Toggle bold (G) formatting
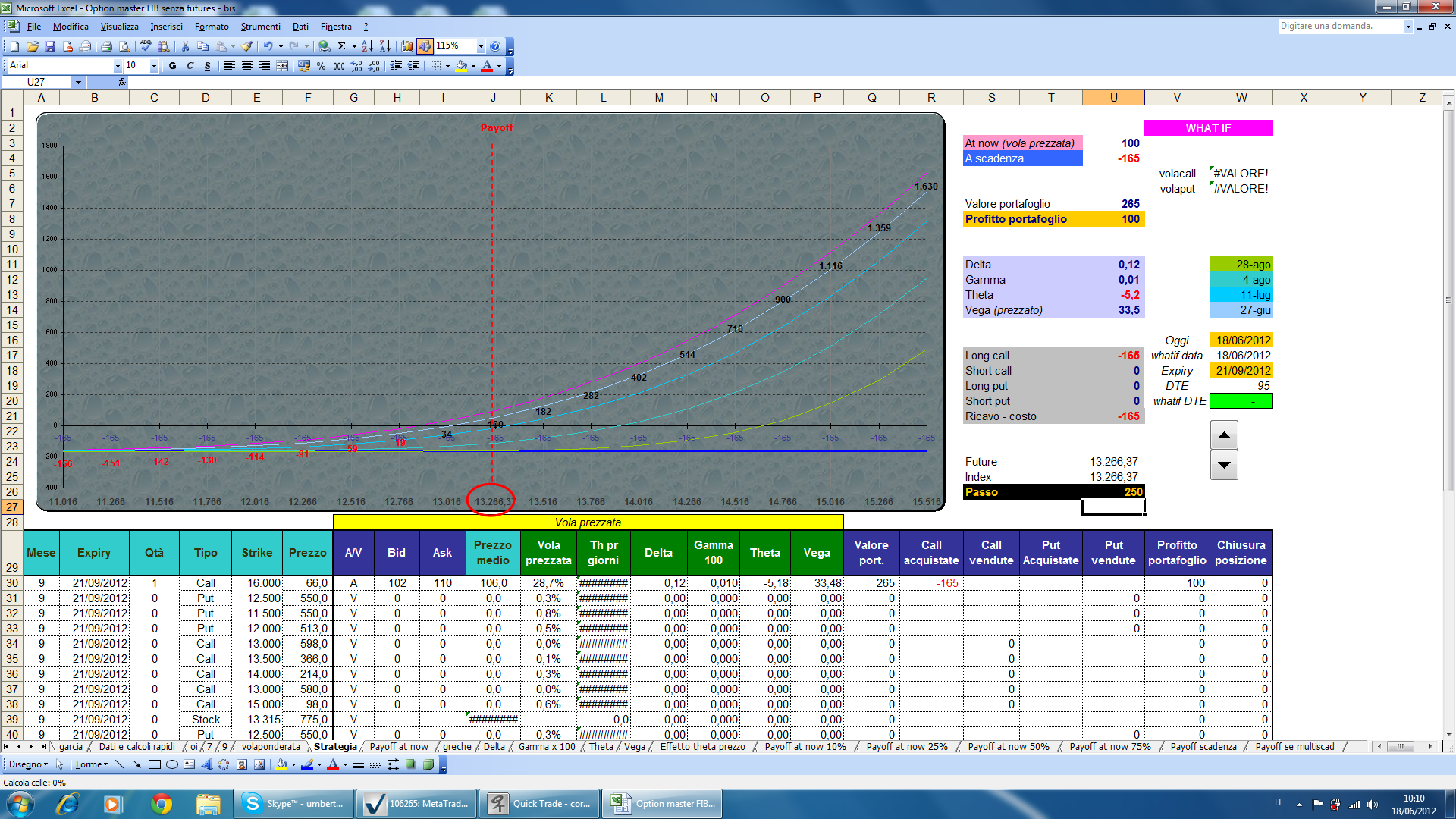Viewport: 1456px width, 819px height. 173,66
